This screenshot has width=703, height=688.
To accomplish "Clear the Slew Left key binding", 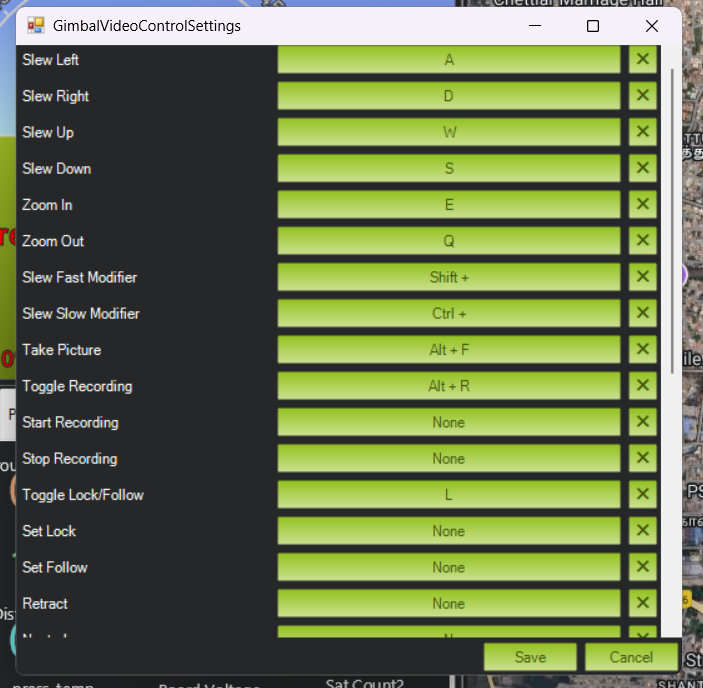I will tap(642, 59).
